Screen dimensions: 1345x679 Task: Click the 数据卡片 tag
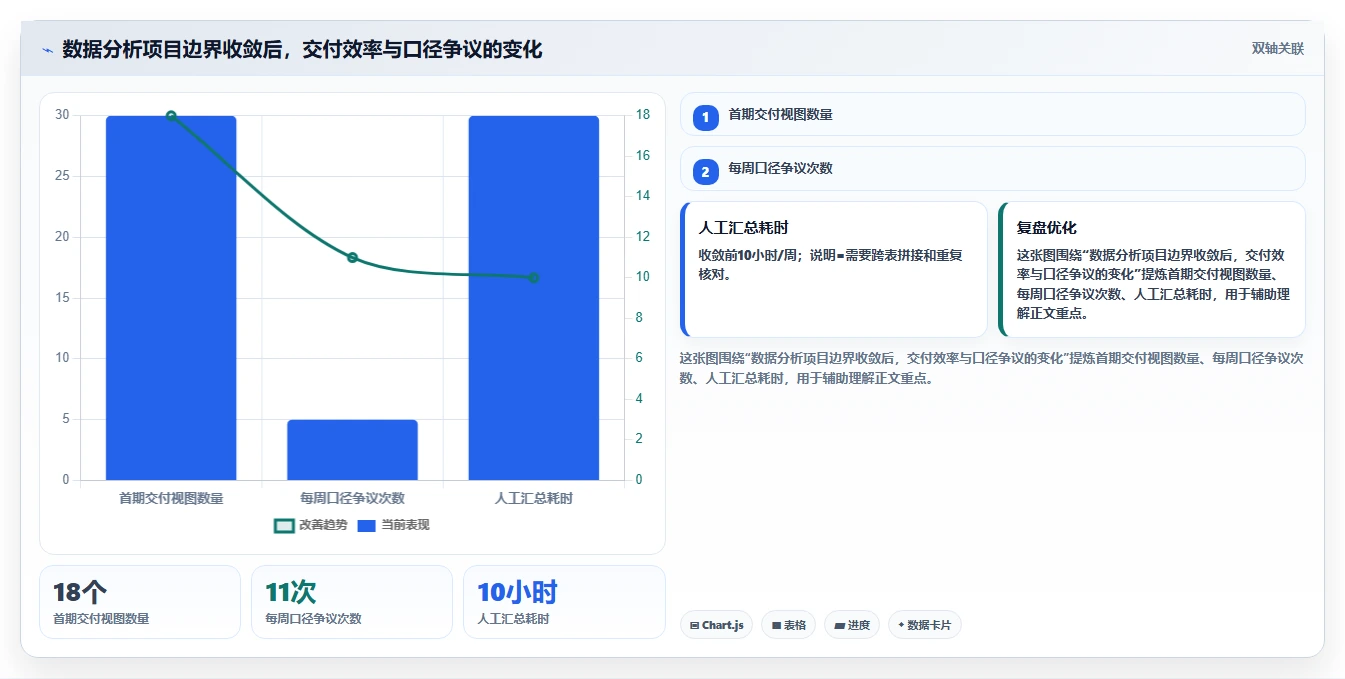[x=925, y=625]
